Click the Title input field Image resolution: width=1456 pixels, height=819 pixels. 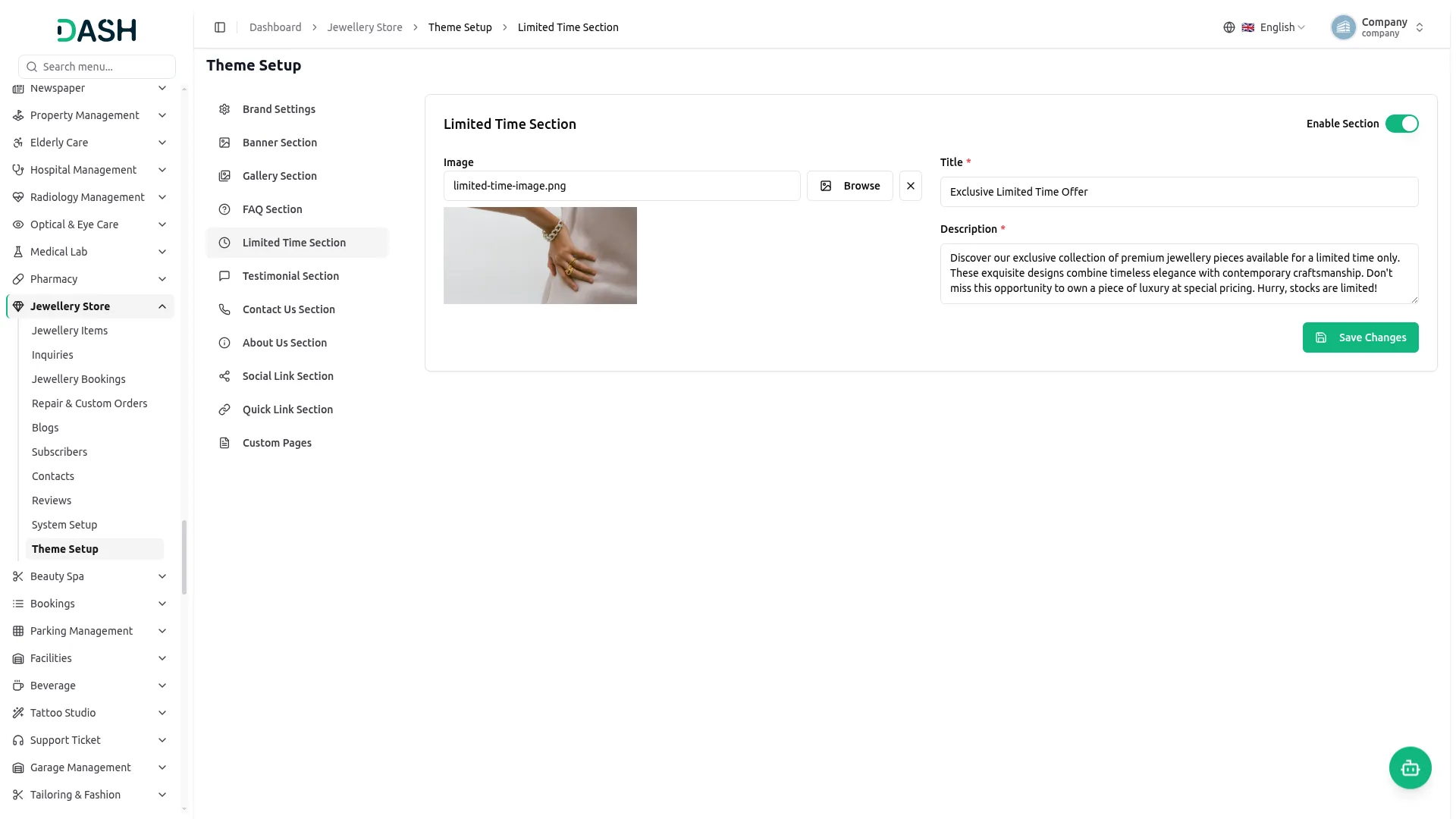coord(1179,192)
